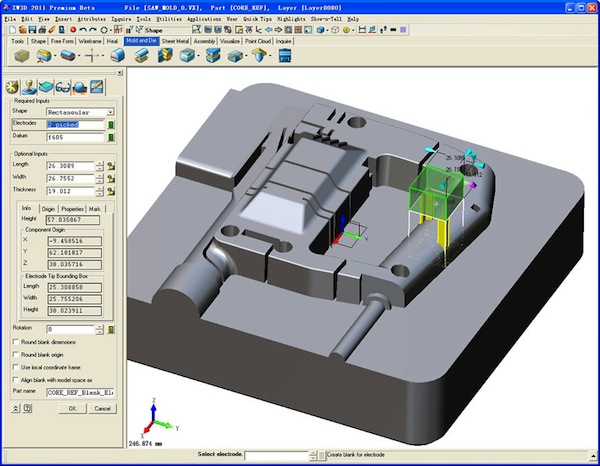This screenshot has height=466, width=600.
Task: Click the lock icon next to Length
Action: pyautogui.click(x=111, y=166)
